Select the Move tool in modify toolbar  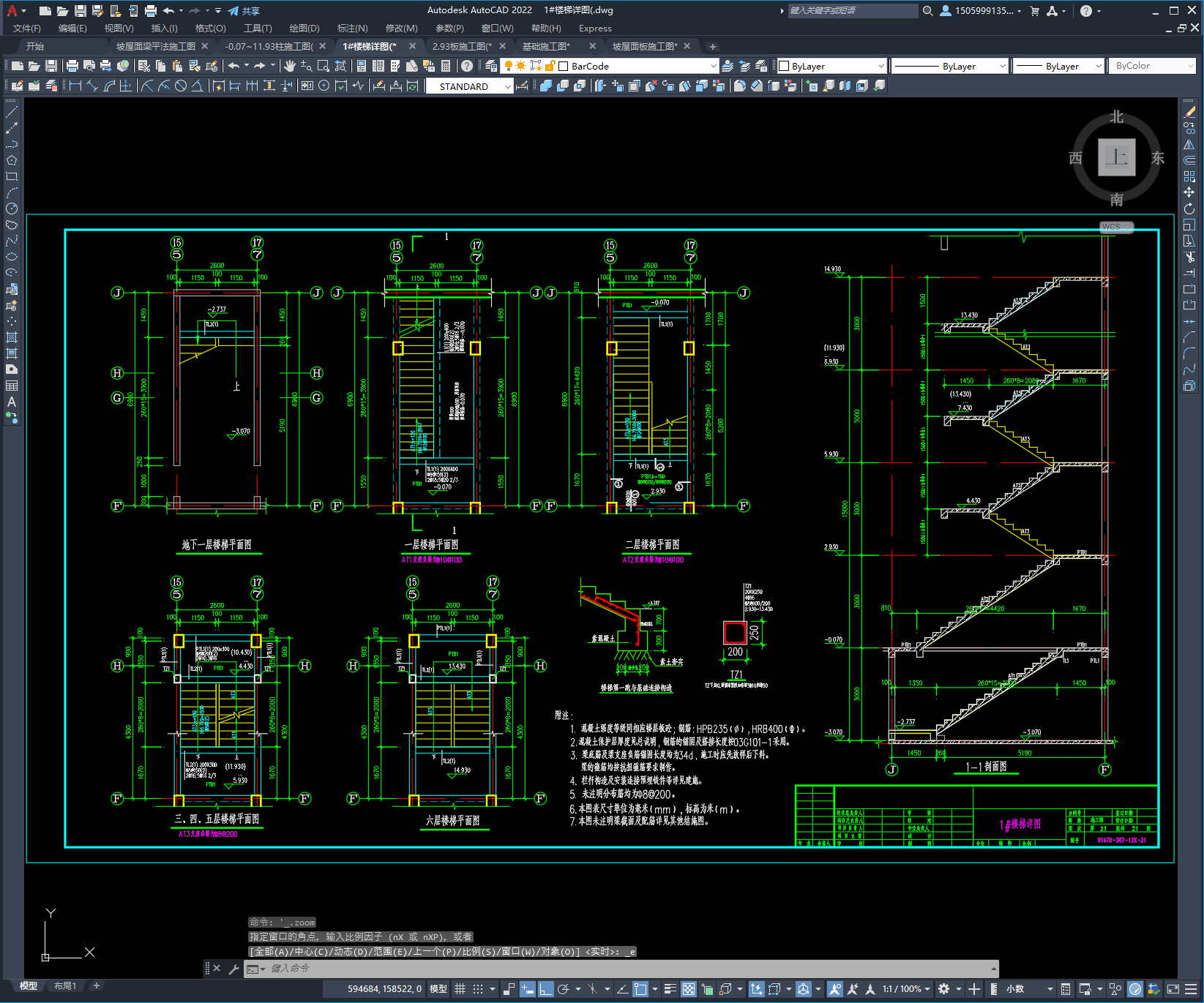pyautogui.click(x=1189, y=192)
